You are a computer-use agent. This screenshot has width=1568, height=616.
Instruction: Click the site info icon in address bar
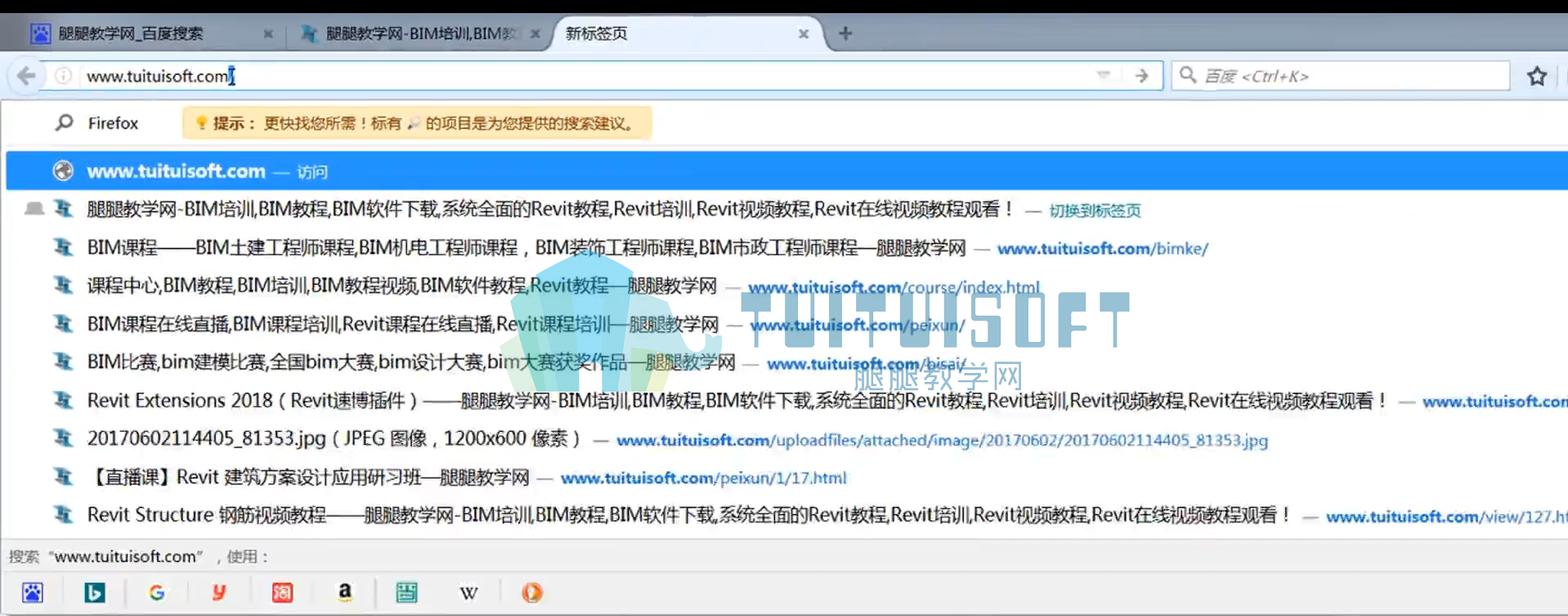coord(63,76)
